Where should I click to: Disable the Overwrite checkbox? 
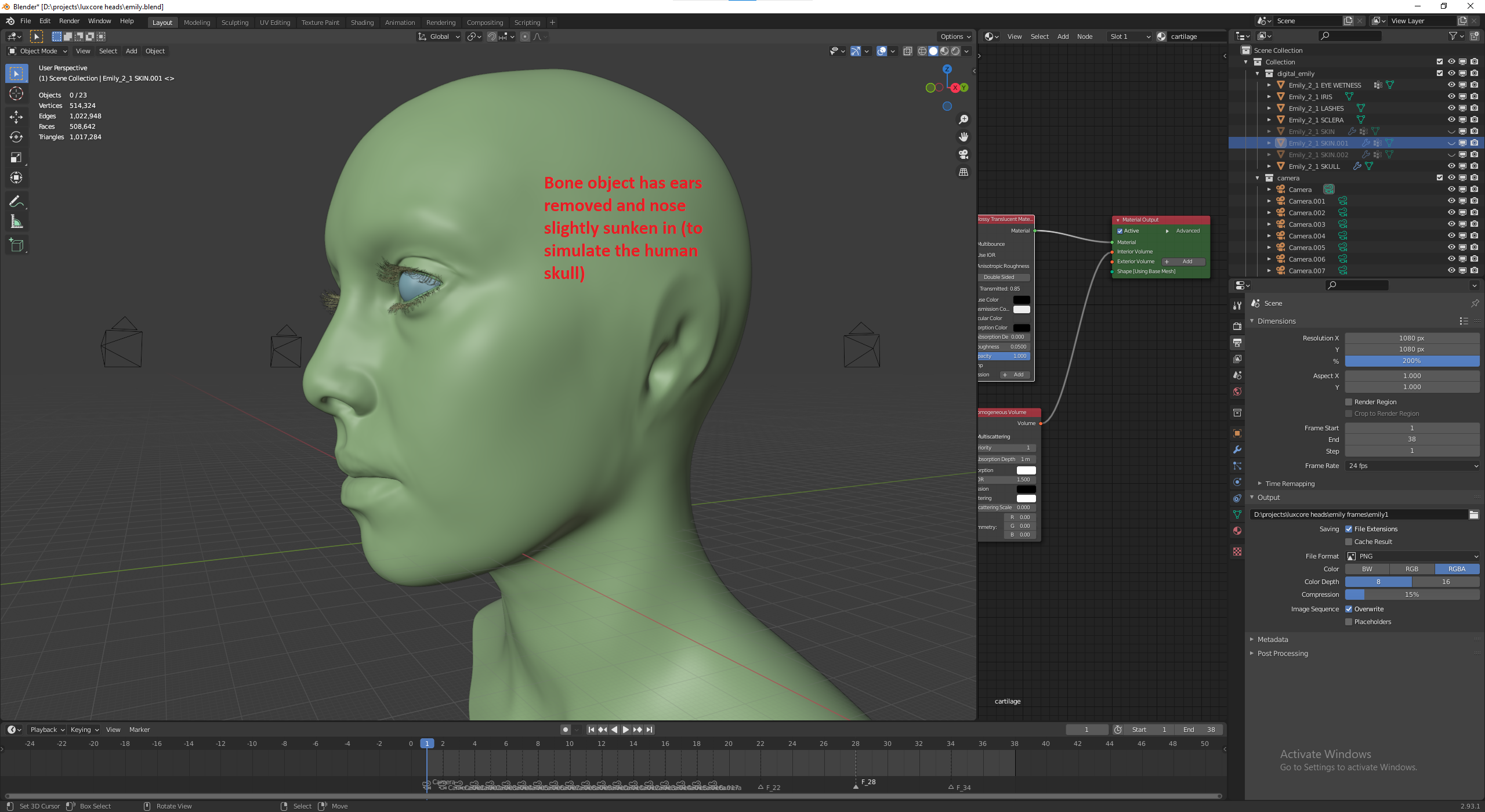coord(1349,609)
